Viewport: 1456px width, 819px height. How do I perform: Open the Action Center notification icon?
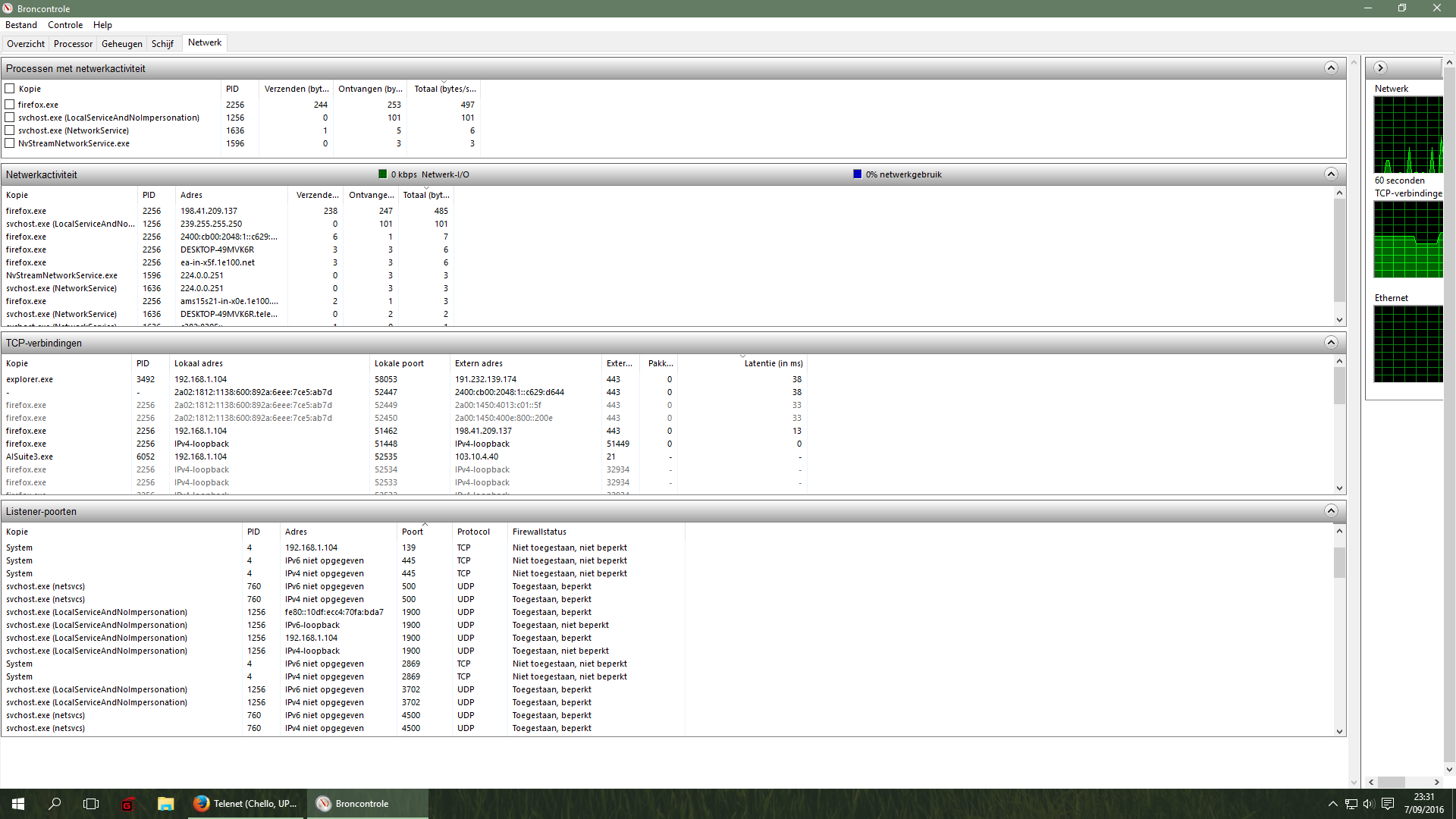(1388, 804)
